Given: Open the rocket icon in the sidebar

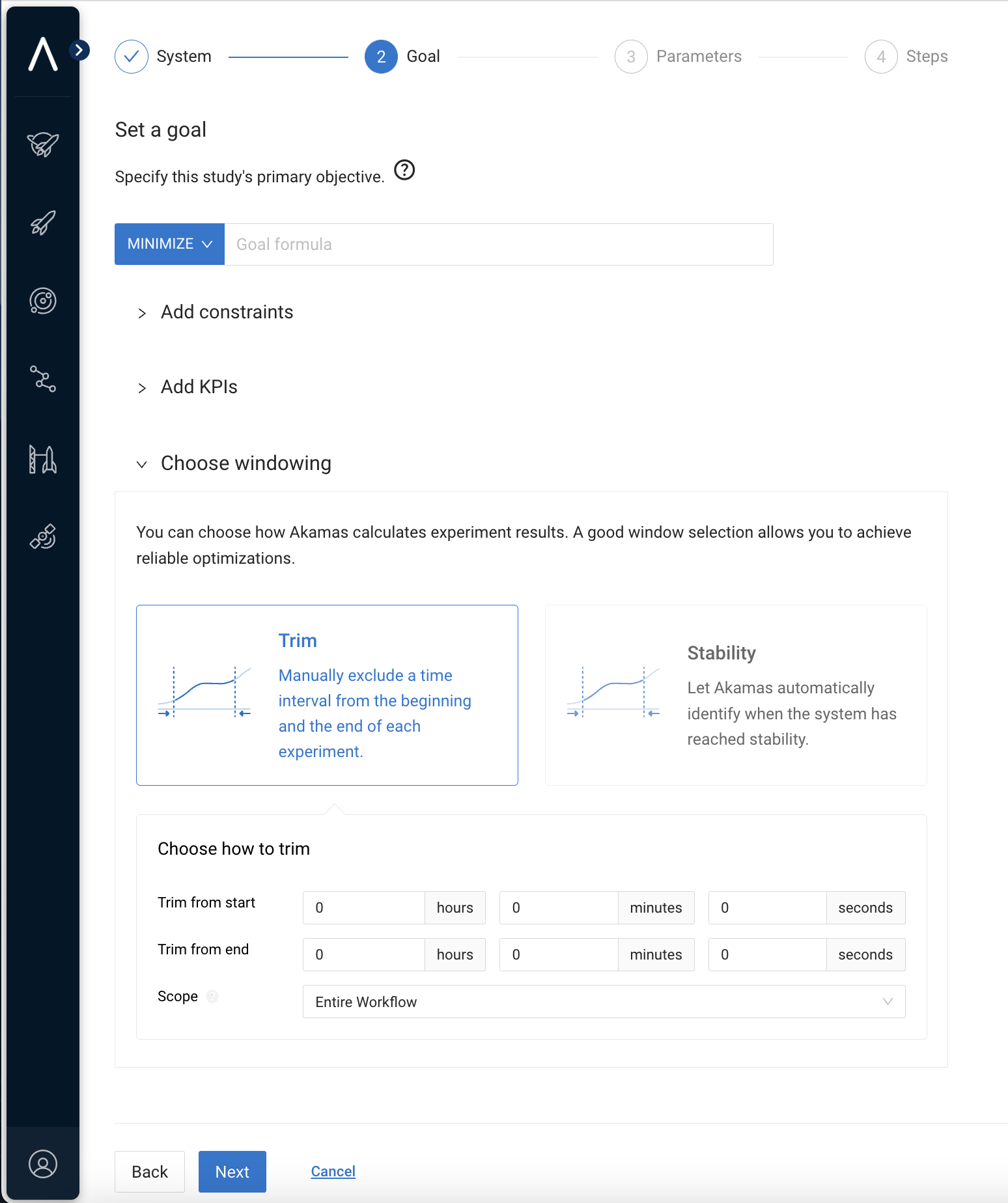Looking at the screenshot, I should pos(43,223).
